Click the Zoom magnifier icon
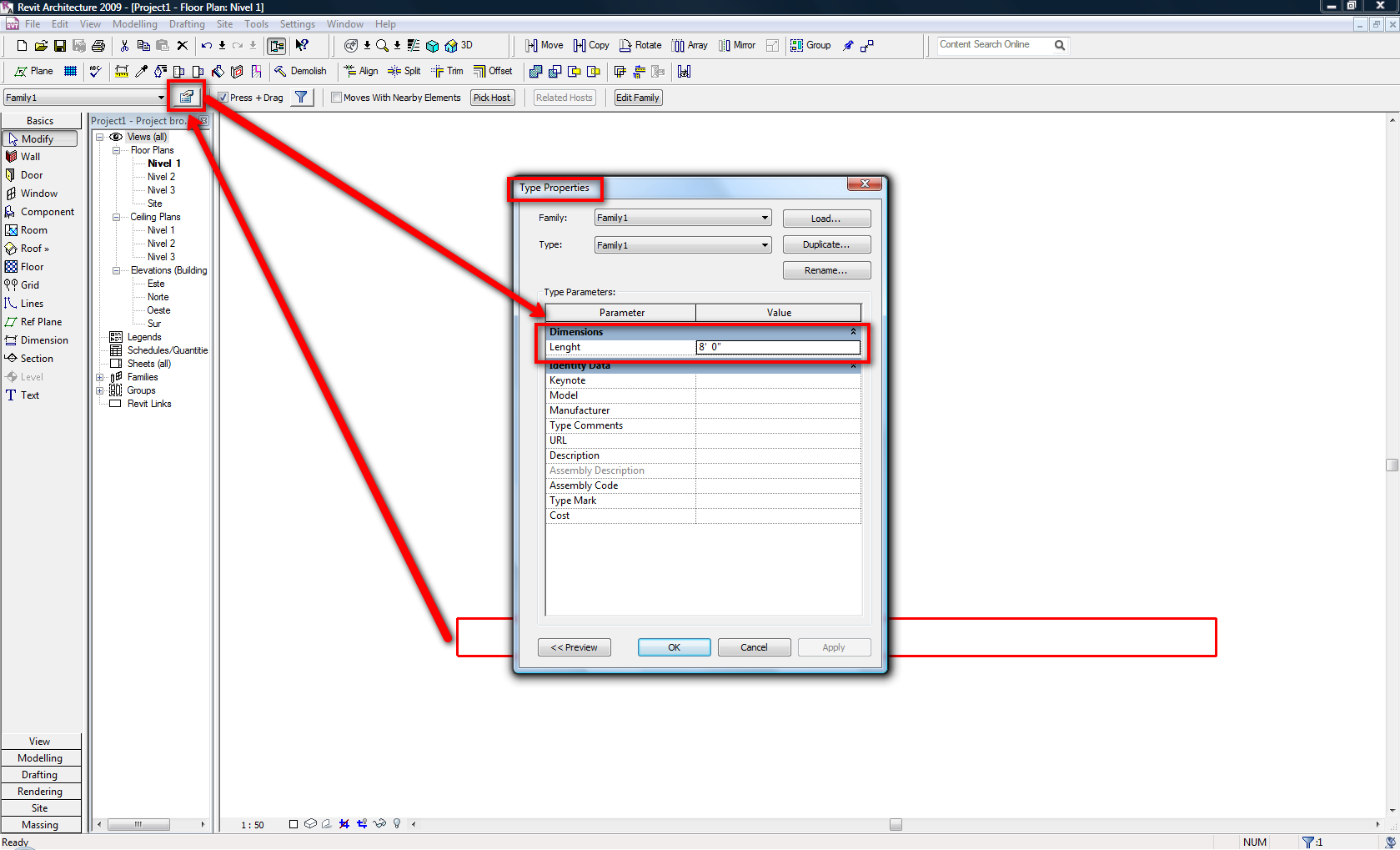This screenshot has width=1400, height=850. [382, 46]
